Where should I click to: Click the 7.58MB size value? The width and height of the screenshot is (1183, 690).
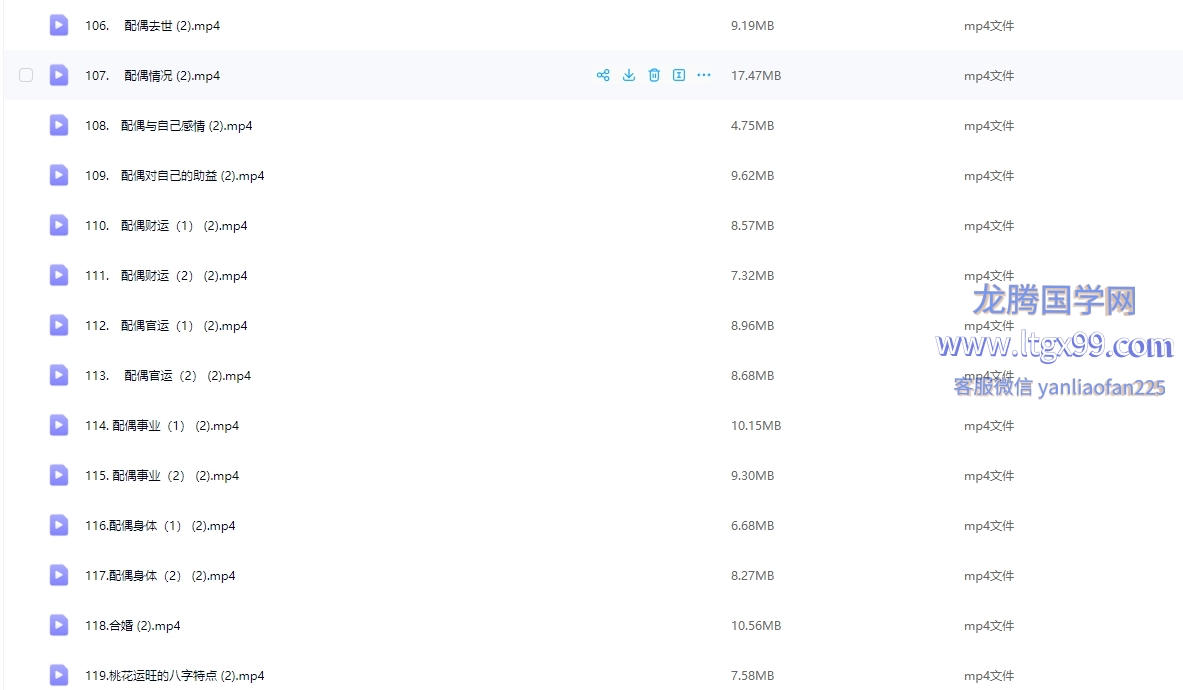[x=752, y=676]
